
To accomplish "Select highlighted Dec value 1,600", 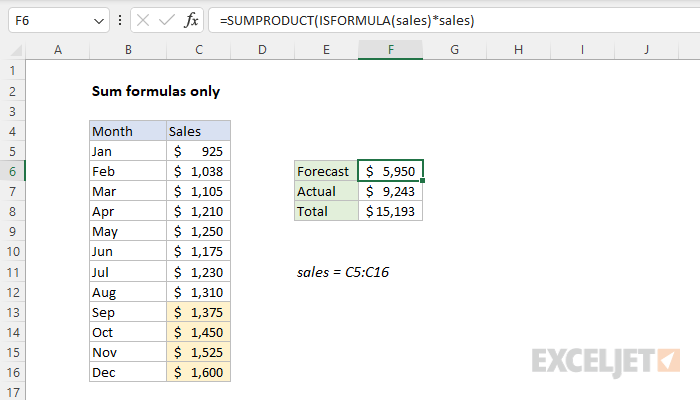I will click(x=199, y=373).
